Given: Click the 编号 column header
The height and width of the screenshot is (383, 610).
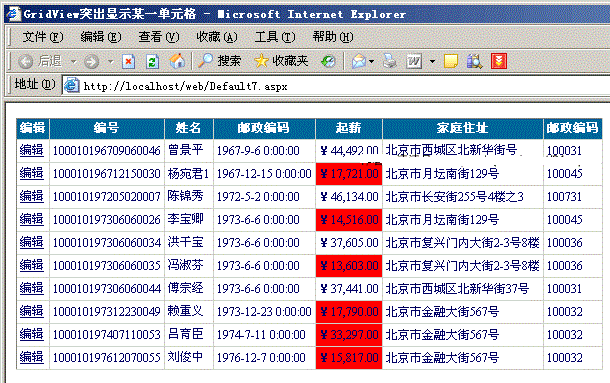Looking at the screenshot, I should 106,128.
